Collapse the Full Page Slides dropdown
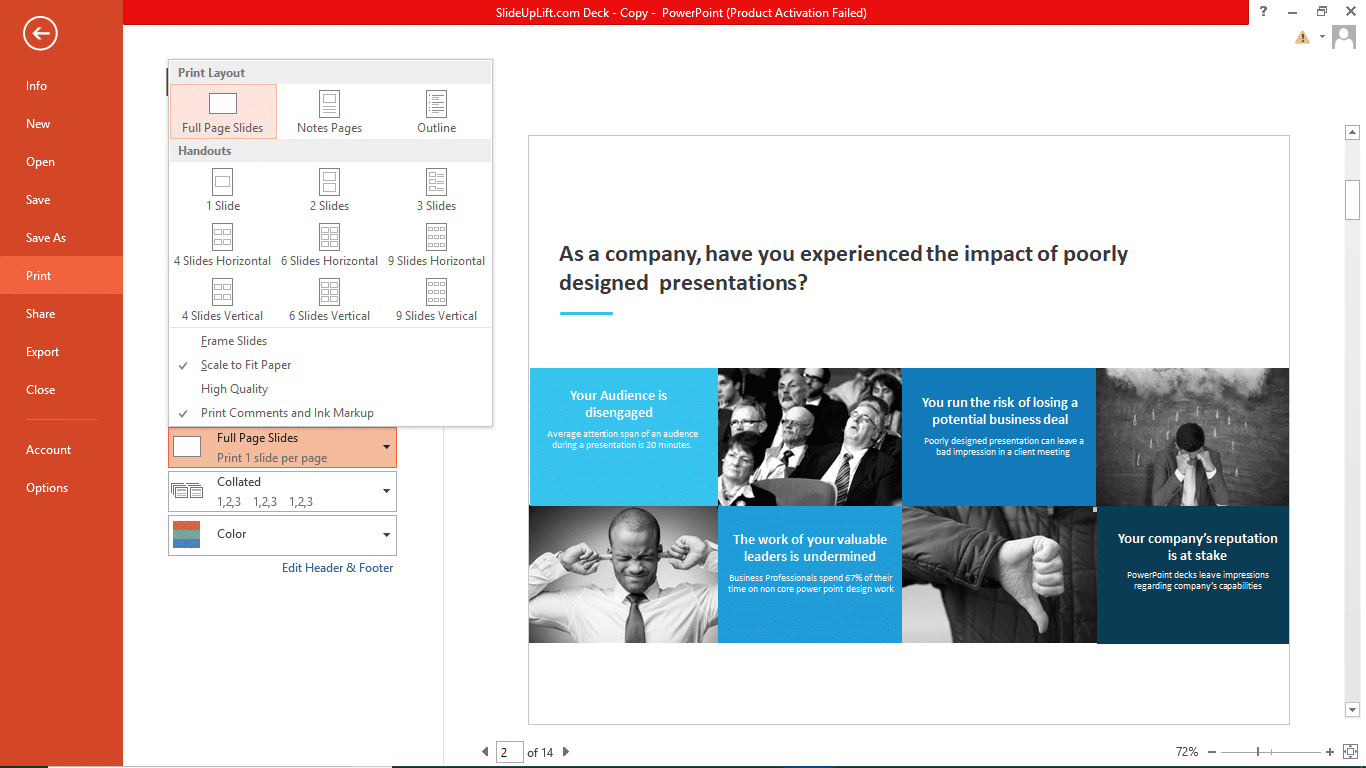The width and height of the screenshot is (1366, 768). 282,447
